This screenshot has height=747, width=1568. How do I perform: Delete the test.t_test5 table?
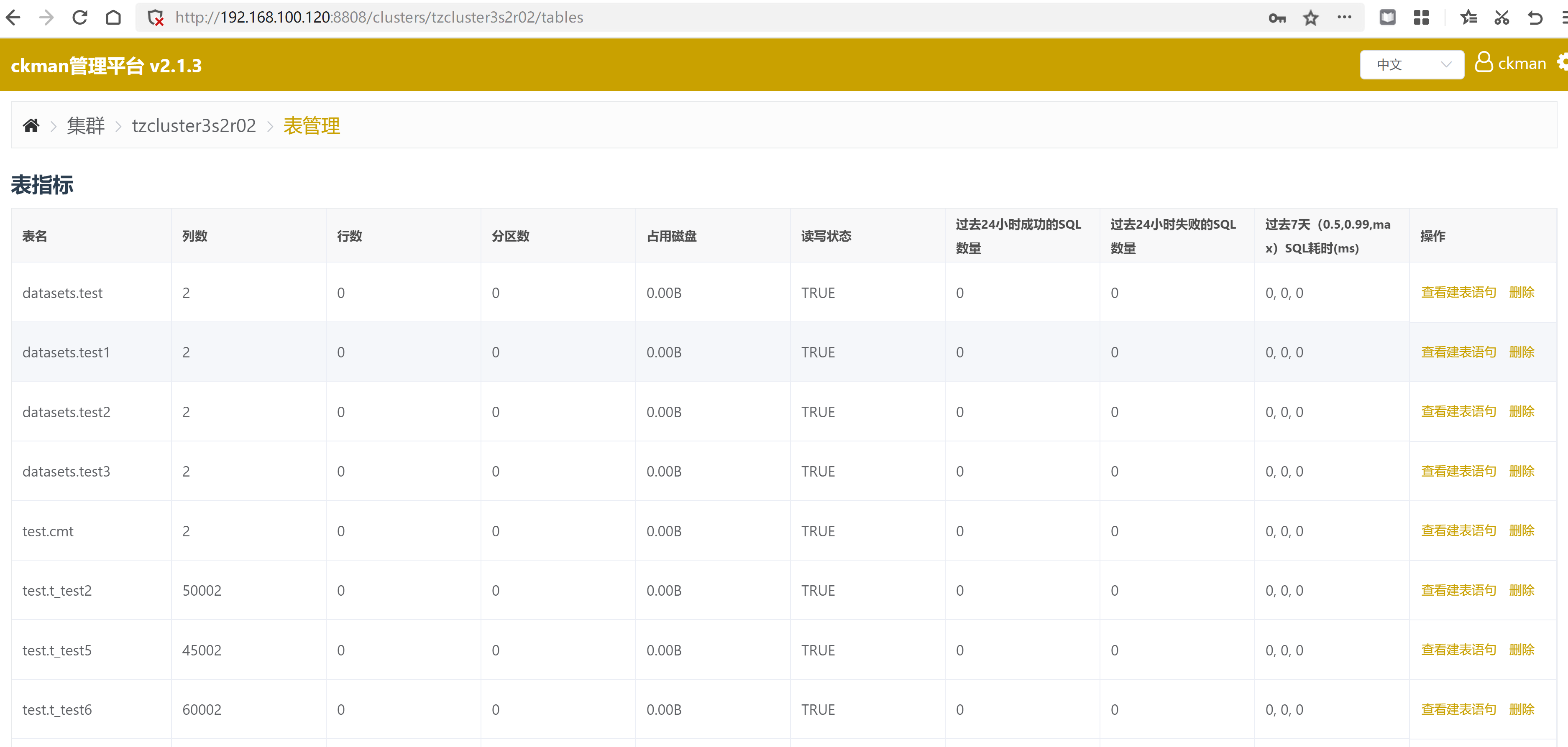(1522, 650)
